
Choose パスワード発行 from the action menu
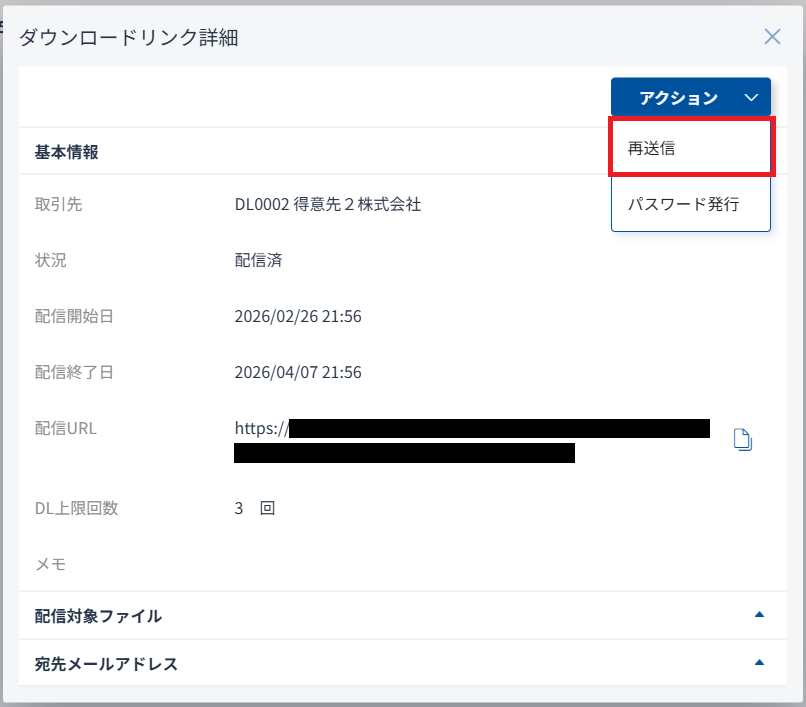pyautogui.click(x=683, y=204)
